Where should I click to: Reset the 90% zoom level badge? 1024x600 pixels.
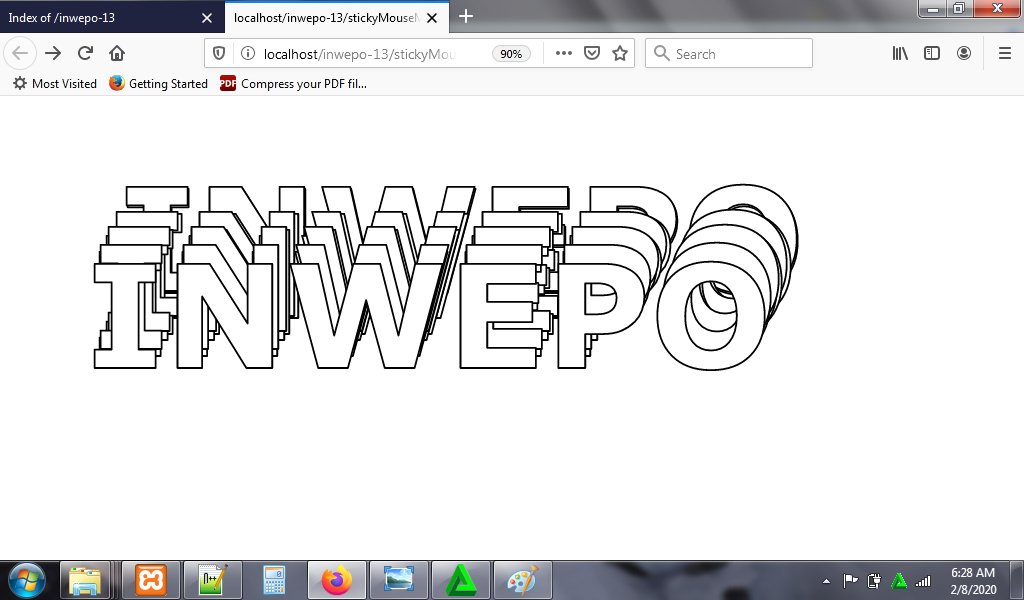pyautogui.click(x=511, y=54)
